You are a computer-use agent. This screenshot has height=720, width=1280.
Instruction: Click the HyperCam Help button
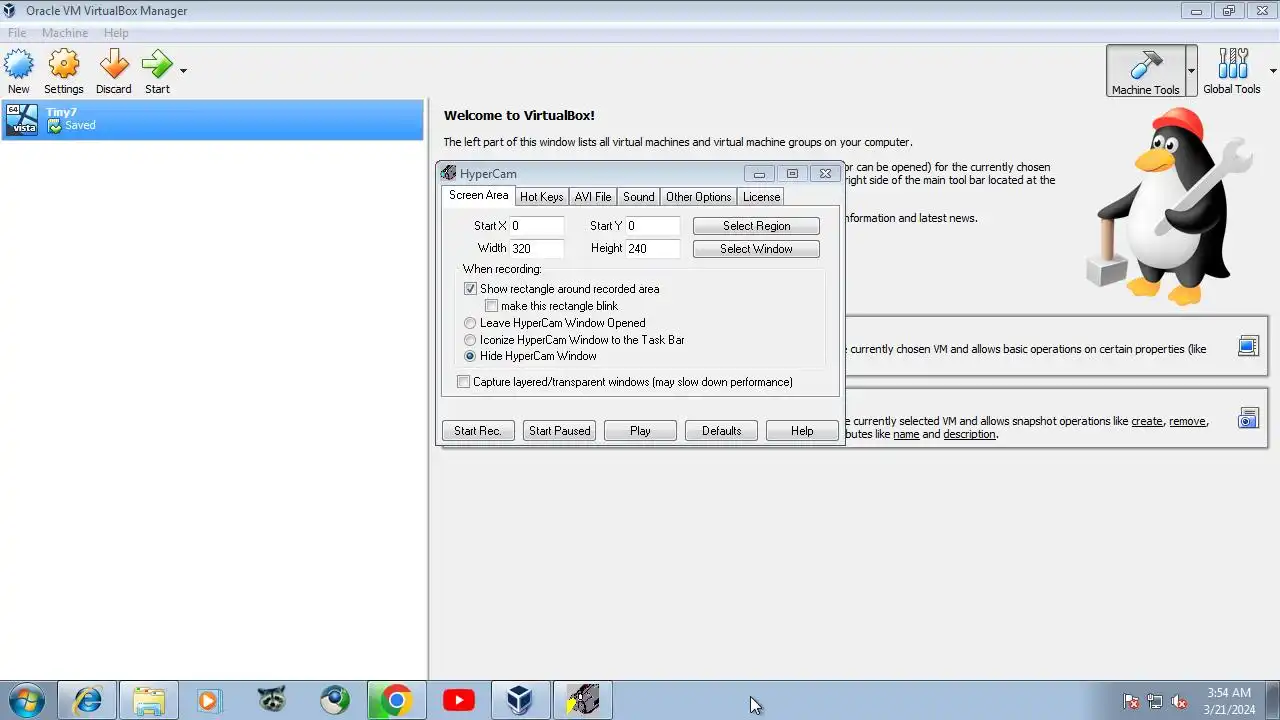(x=802, y=431)
